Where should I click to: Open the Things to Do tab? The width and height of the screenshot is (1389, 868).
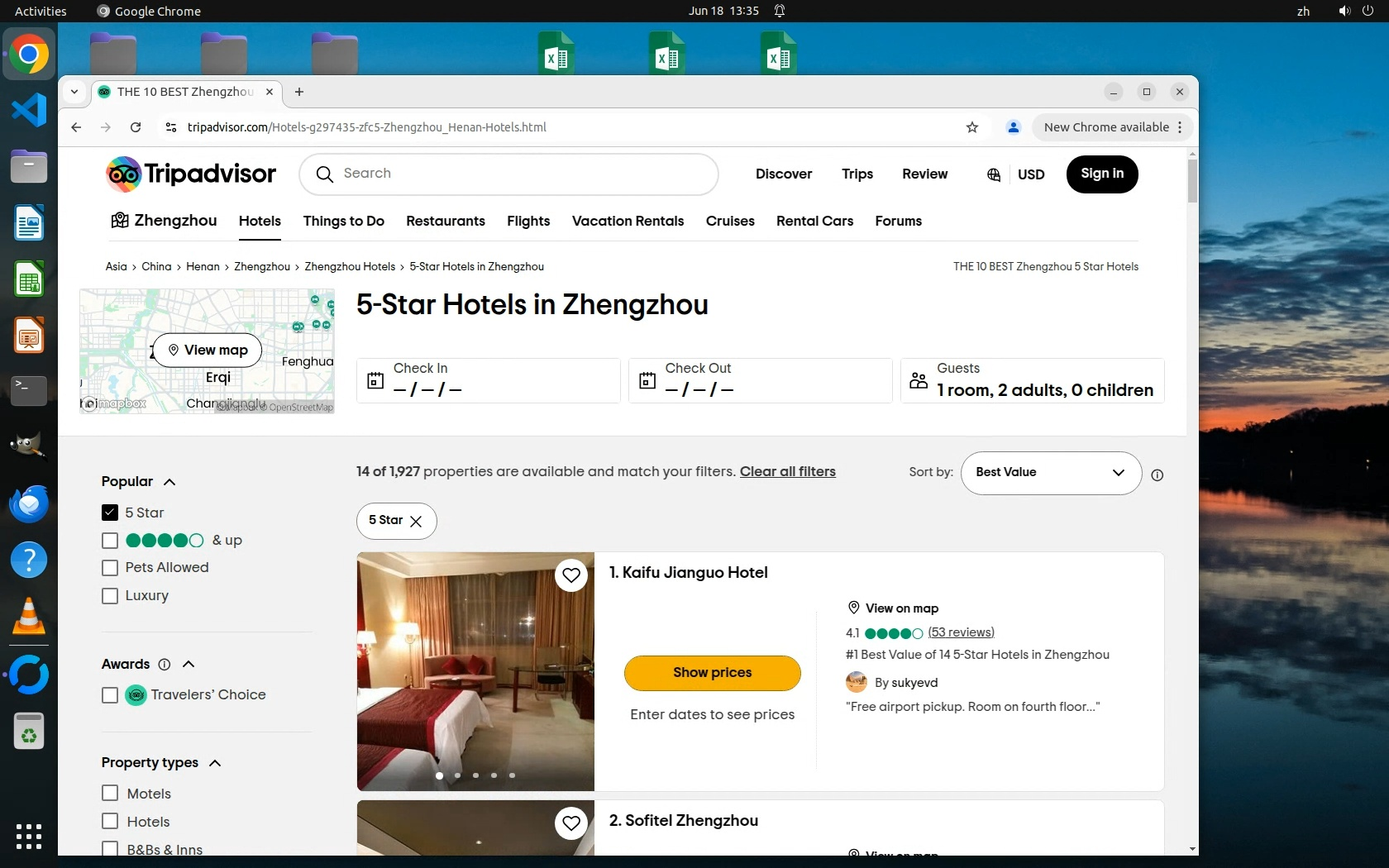pyautogui.click(x=343, y=221)
